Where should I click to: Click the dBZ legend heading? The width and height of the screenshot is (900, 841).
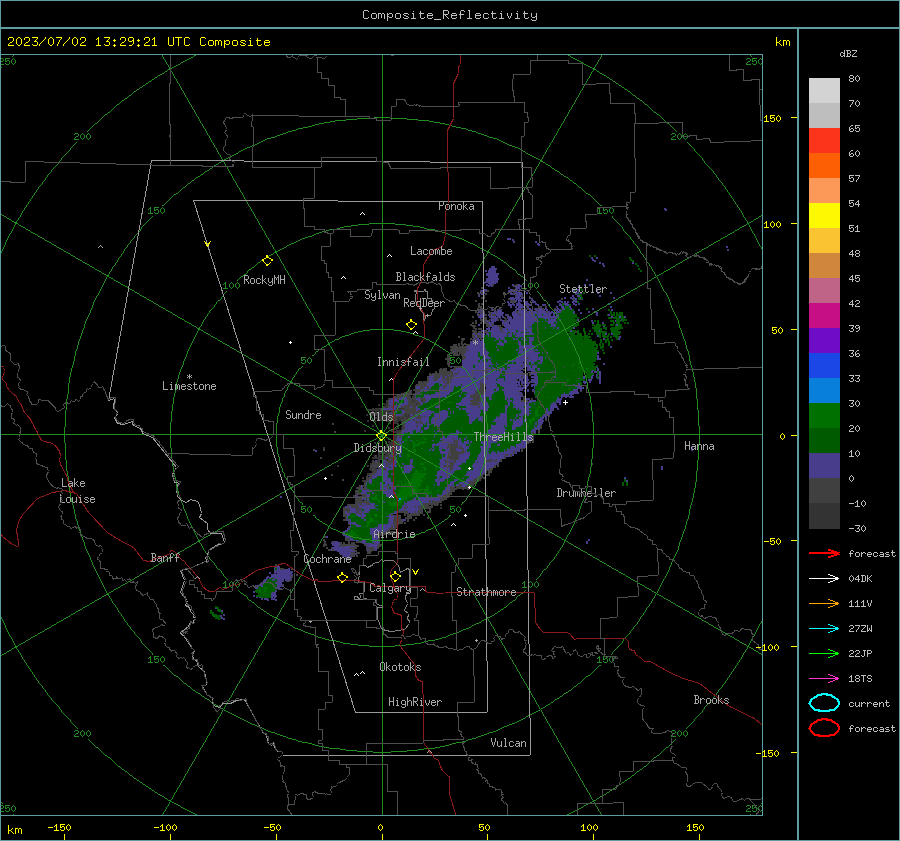[x=848, y=53]
